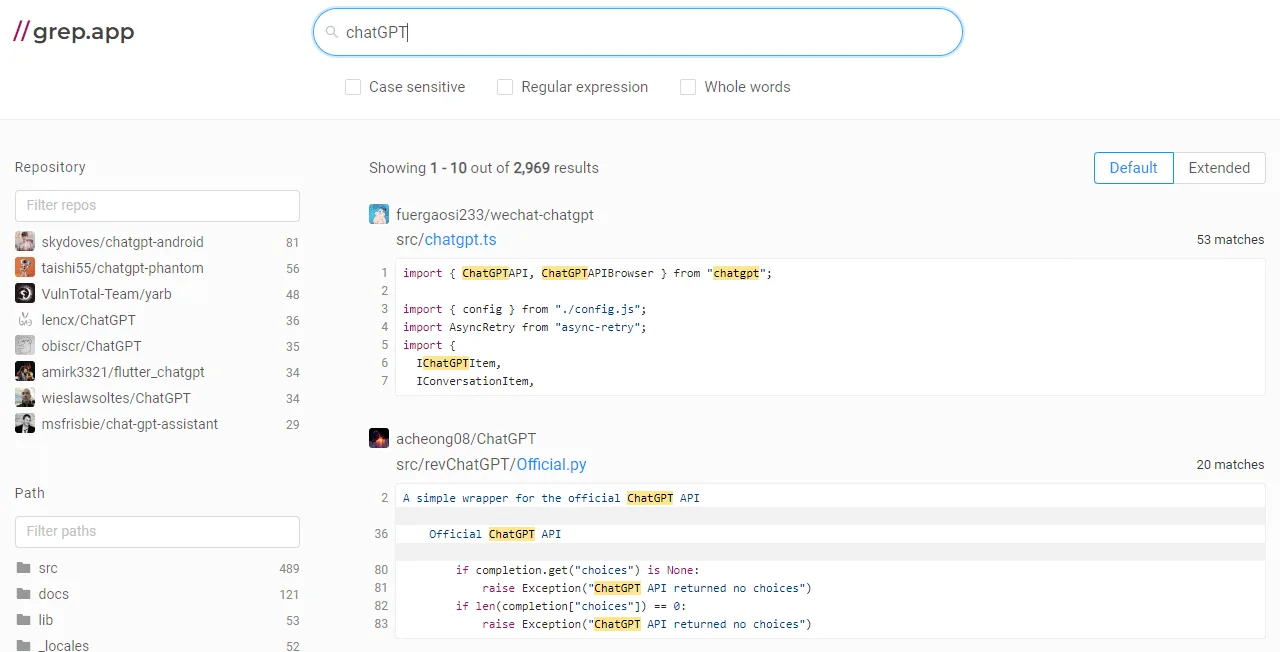Click the search magnifier icon

332,32
